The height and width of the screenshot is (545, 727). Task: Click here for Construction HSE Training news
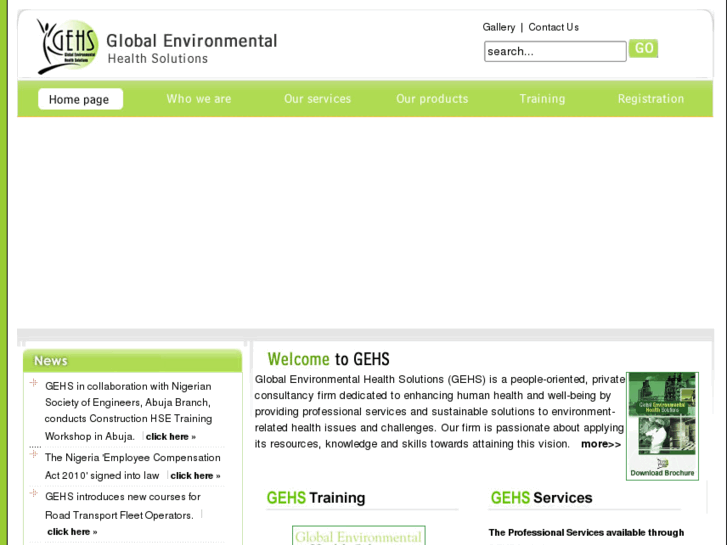click(171, 436)
